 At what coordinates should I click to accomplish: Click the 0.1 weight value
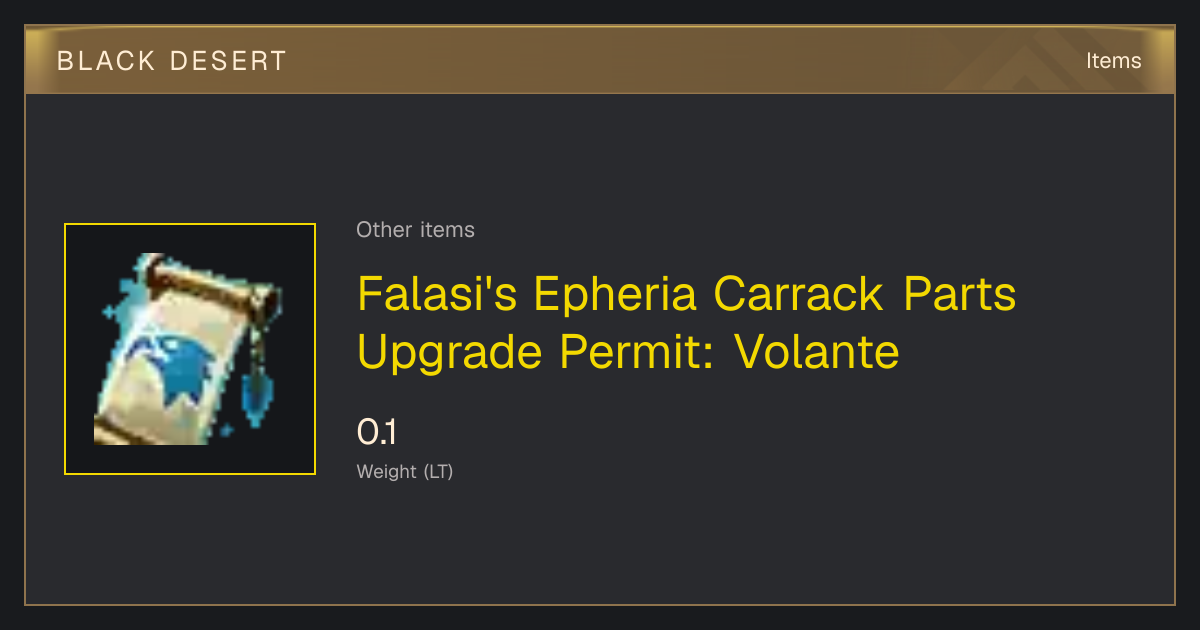tap(377, 433)
